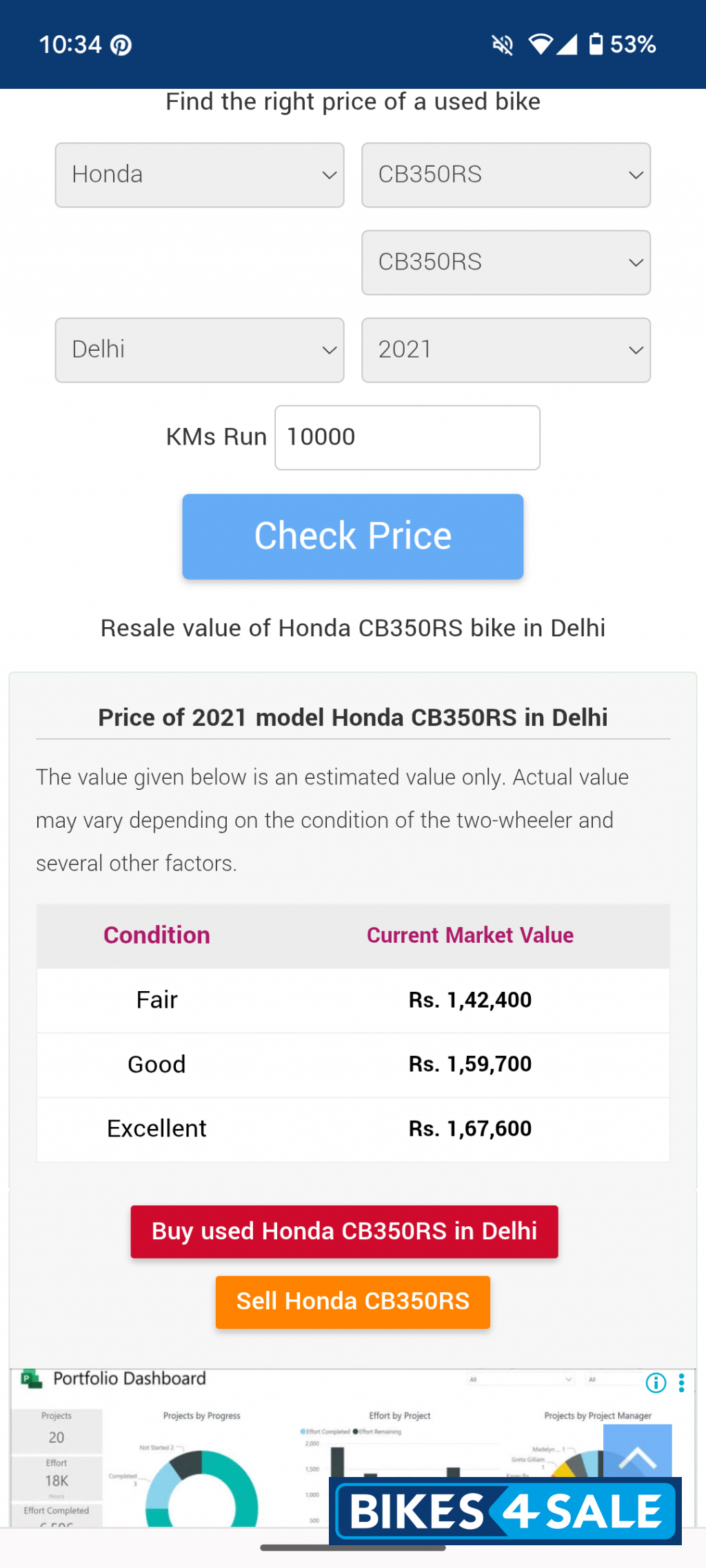
Task: Tap Buy used Honda CB350RS in Delhi
Action: pos(344,1232)
